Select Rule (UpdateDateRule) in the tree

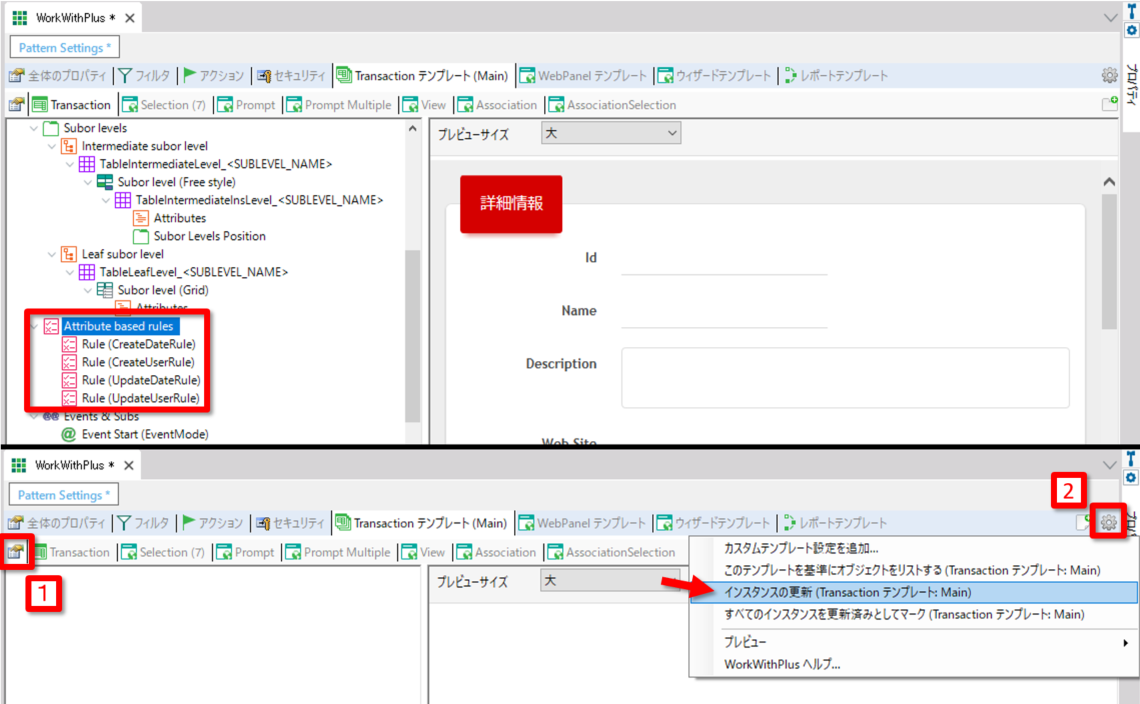(x=141, y=380)
